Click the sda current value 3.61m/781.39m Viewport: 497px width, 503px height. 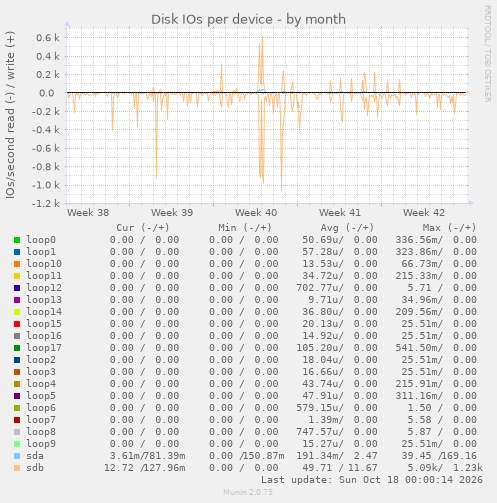click(x=148, y=456)
